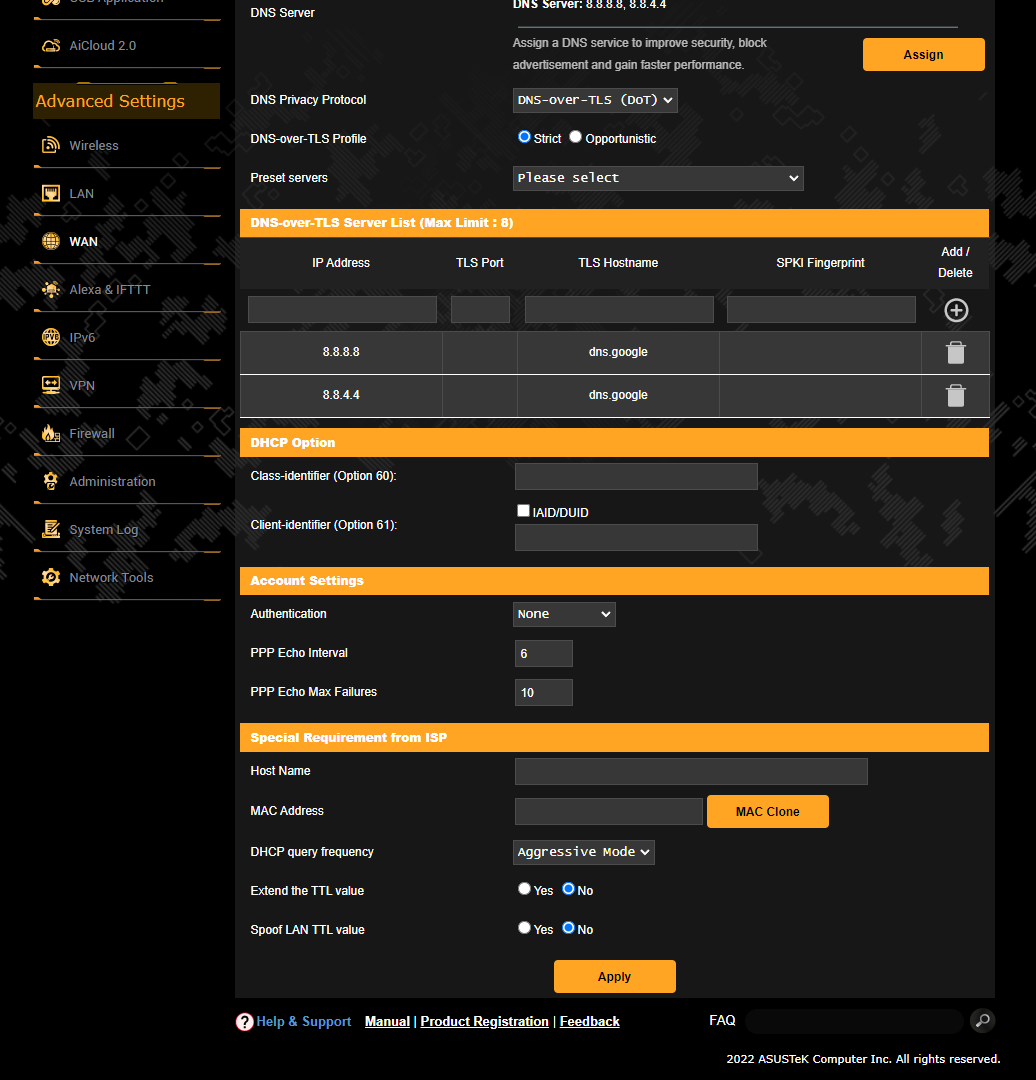The width and height of the screenshot is (1036, 1080).
Task: Add a DNS-over-TLS server with plus icon
Action: [956, 310]
